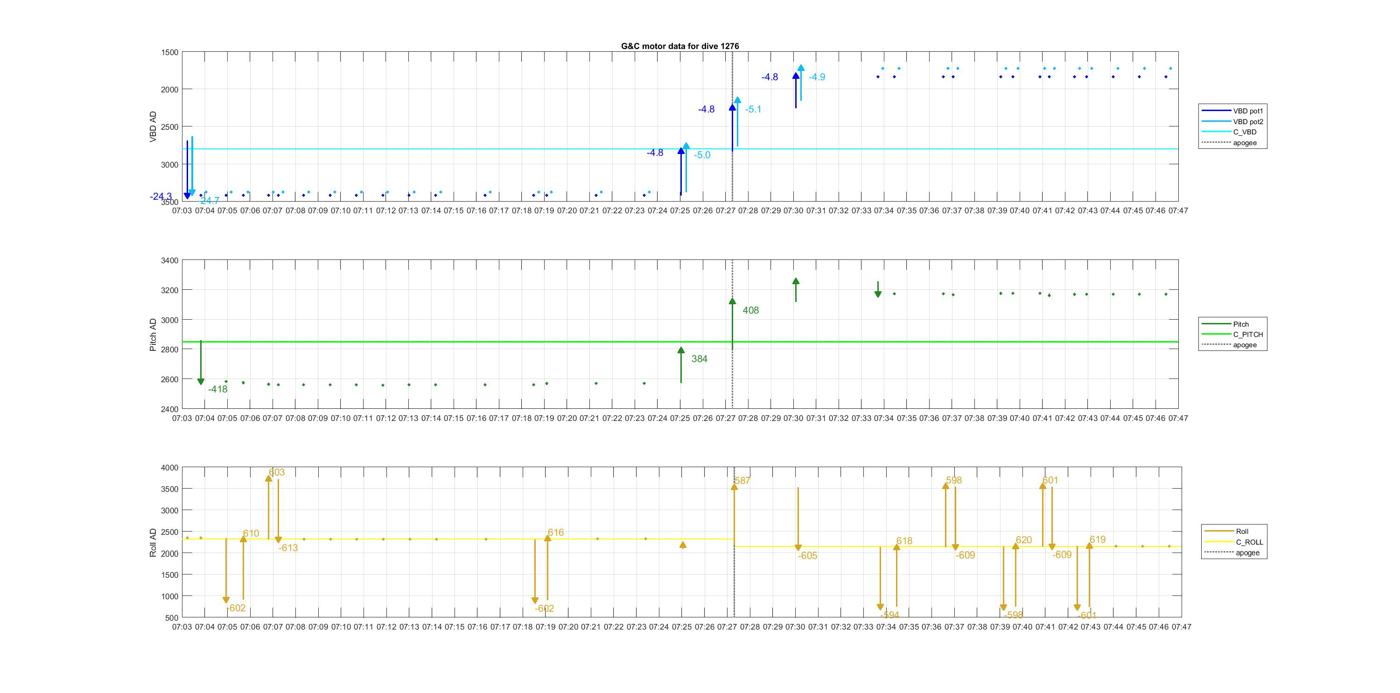Image resolution: width=1400 pixels, height=693 pixels.
Task: Click the '616' roll value label
Action: point(556,533)
